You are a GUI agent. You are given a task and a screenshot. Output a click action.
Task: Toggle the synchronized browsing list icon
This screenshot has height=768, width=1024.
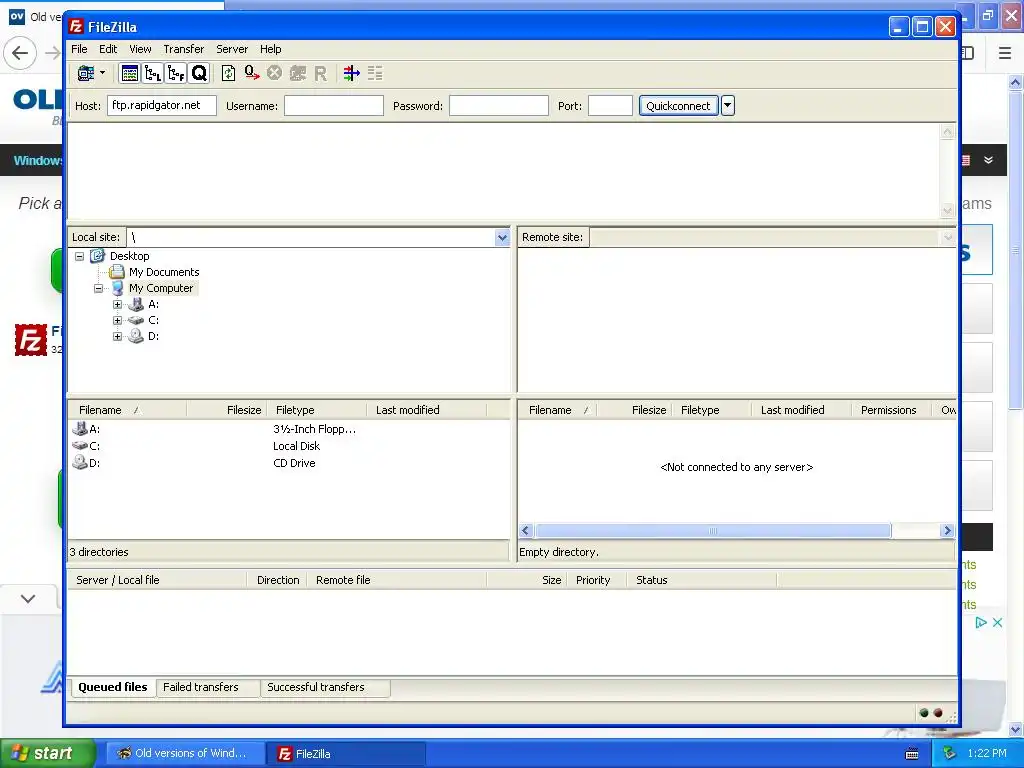click(x=375, y=73)
